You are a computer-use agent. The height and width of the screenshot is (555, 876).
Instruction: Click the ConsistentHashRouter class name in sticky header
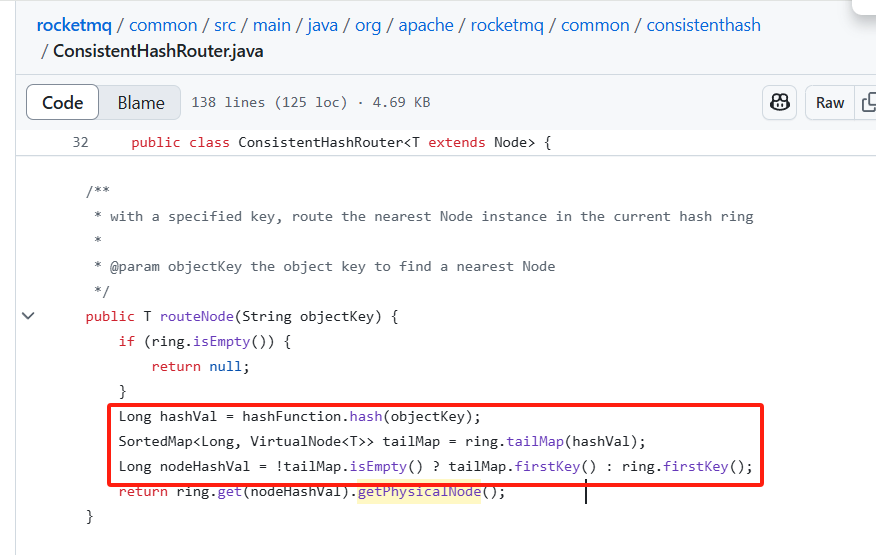(x=320, y=143)
